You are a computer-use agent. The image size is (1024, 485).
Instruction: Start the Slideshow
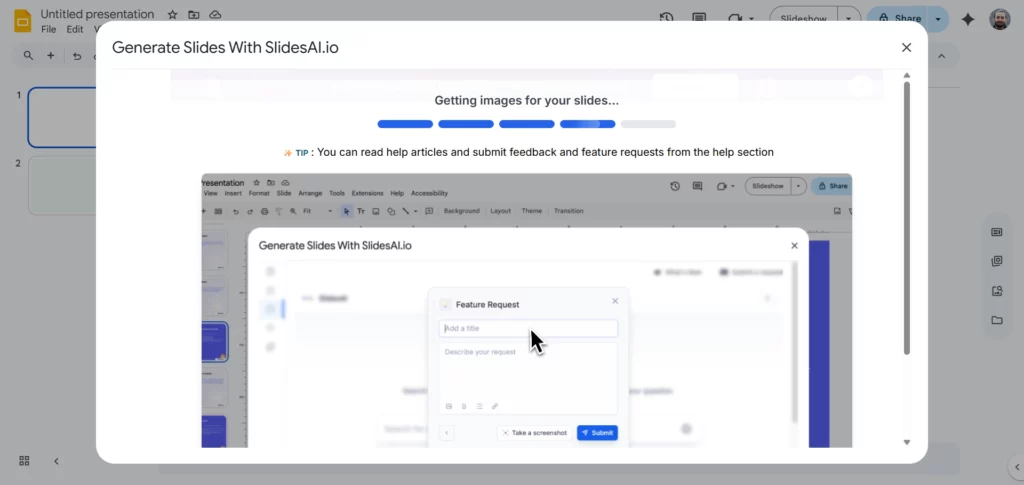click(802, 18)
